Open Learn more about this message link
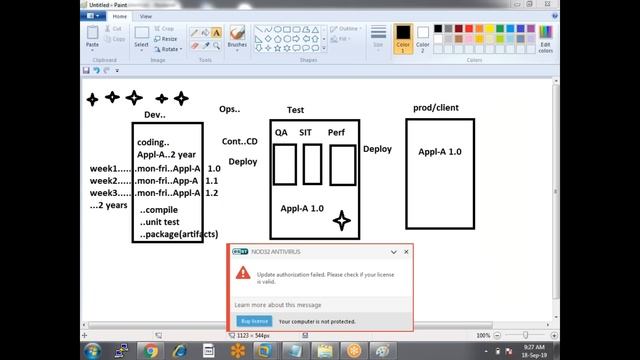Viewport: 640px width, 360px height. tap(278, 305)
